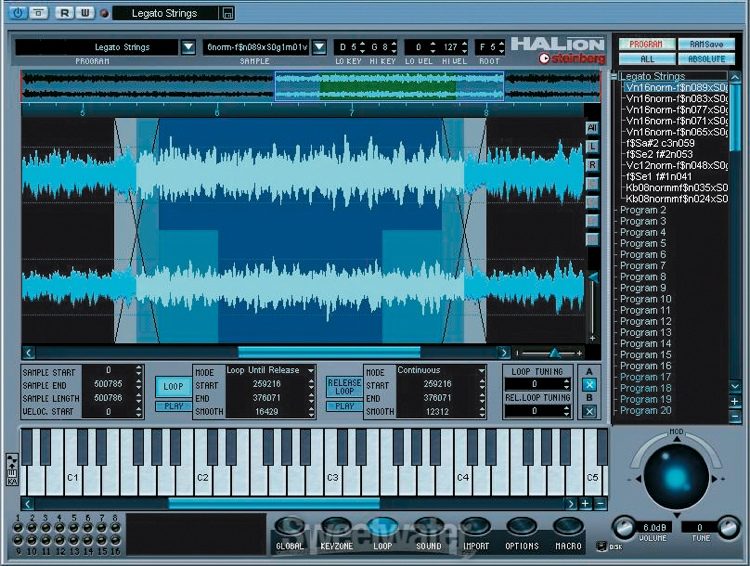The image size is (750, 566).
Task: Click the All channels view button
Action: tap(592, 128)
